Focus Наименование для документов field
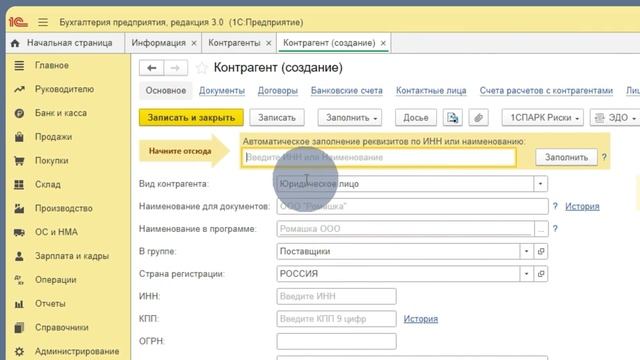Viewport: 640px width, 360px height. (412, 207)
